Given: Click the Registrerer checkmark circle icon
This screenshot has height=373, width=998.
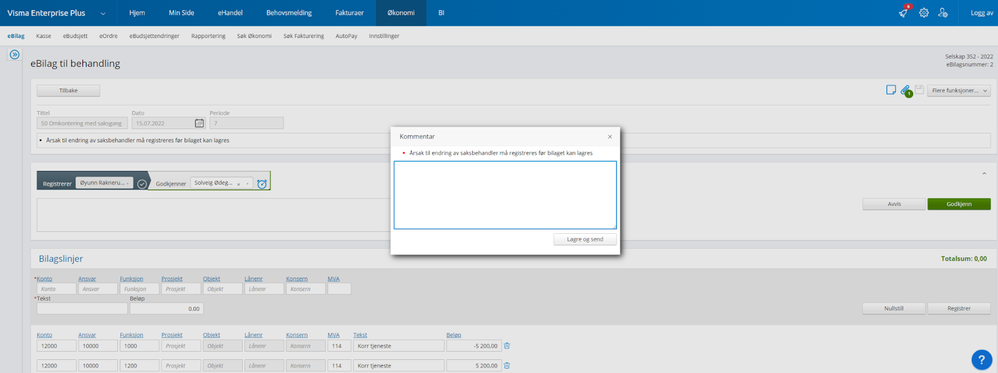Looking at the screenshot, I should tap(143, 183).
